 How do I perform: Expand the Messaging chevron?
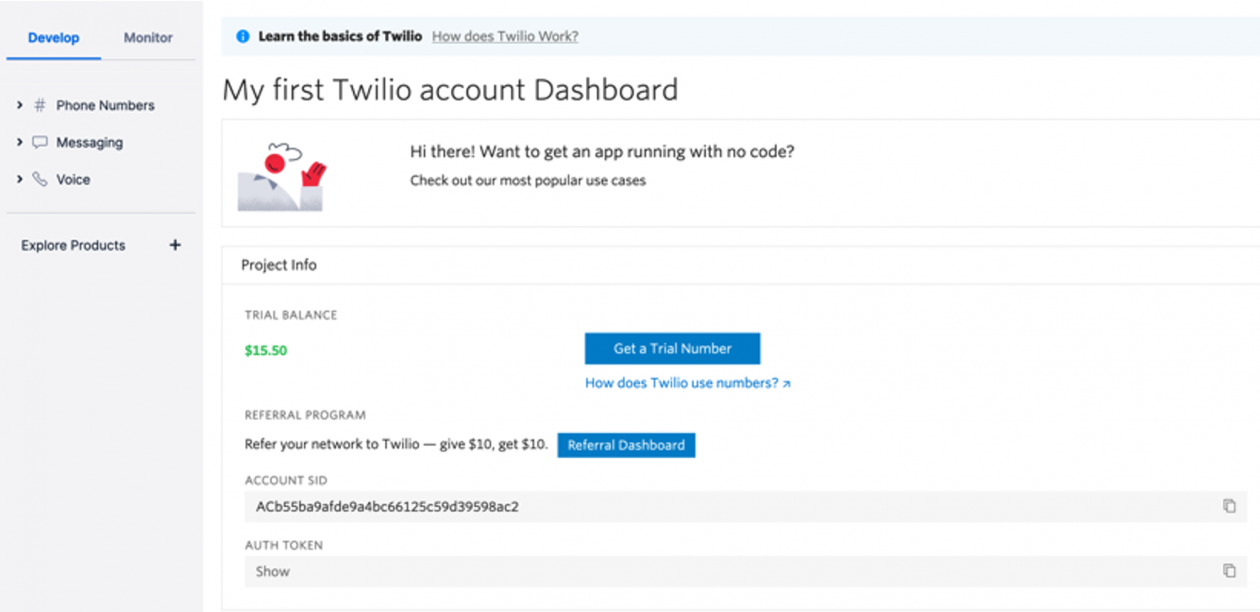(20, 142)
